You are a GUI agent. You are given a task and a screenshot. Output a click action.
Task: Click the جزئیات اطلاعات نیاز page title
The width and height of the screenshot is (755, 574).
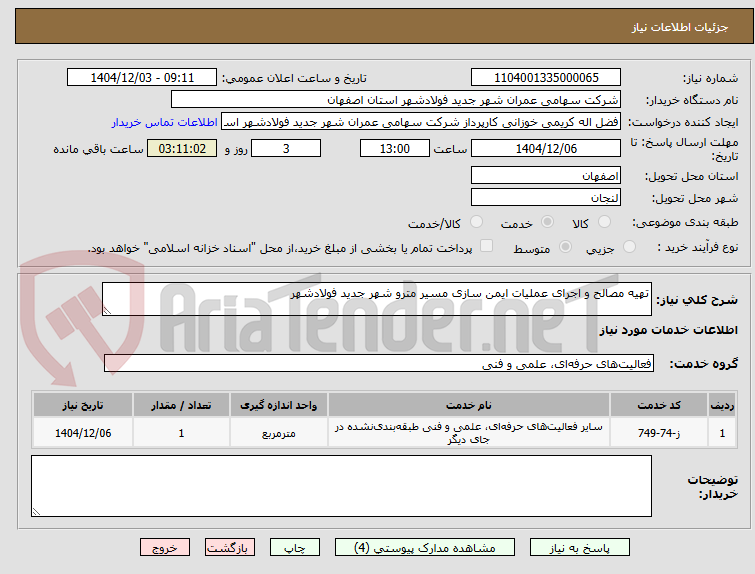(680, 27)
